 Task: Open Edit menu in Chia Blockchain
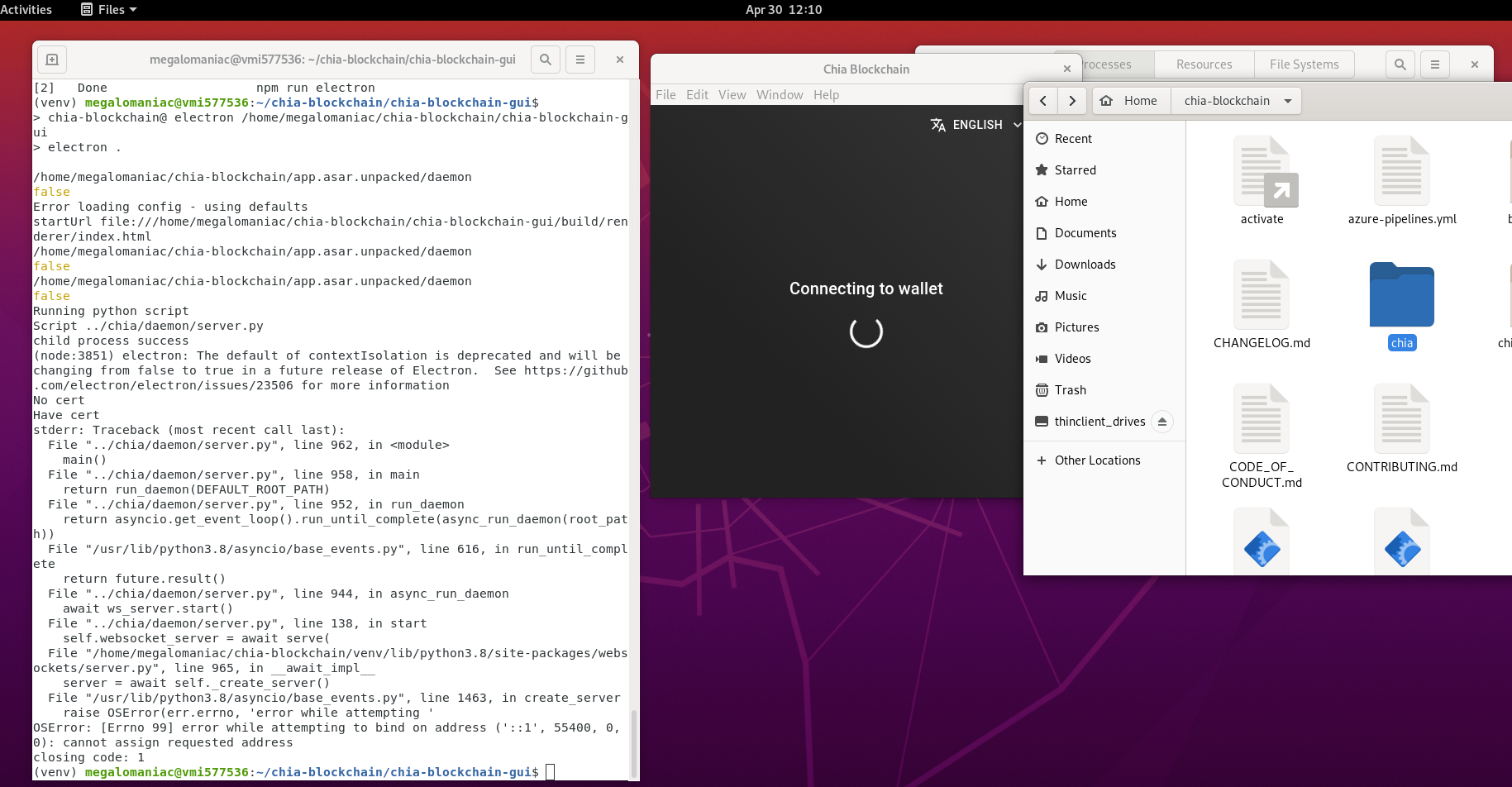click(x=697, y=95)
